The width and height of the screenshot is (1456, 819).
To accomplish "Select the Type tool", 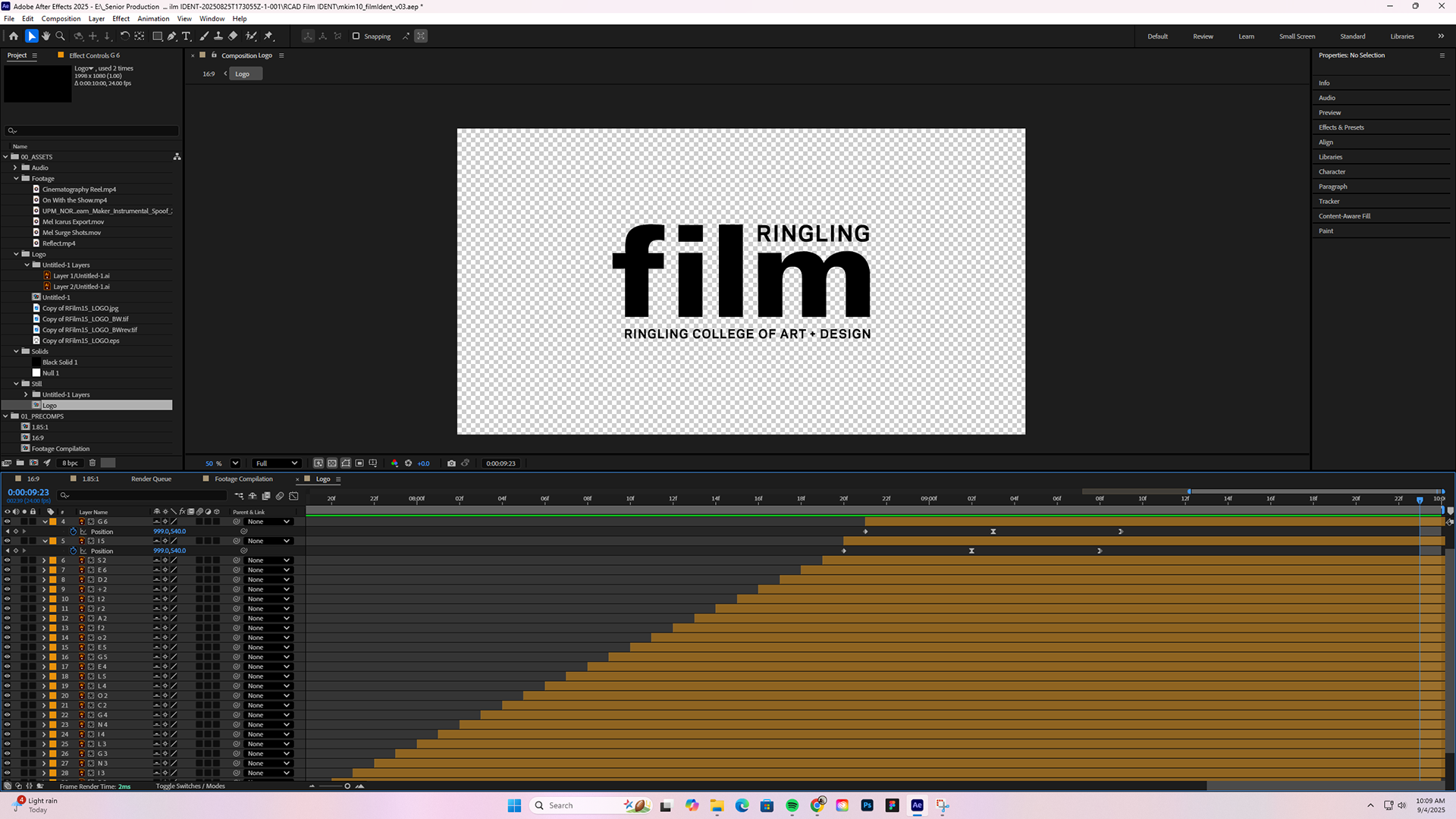I will coord(187,36).
